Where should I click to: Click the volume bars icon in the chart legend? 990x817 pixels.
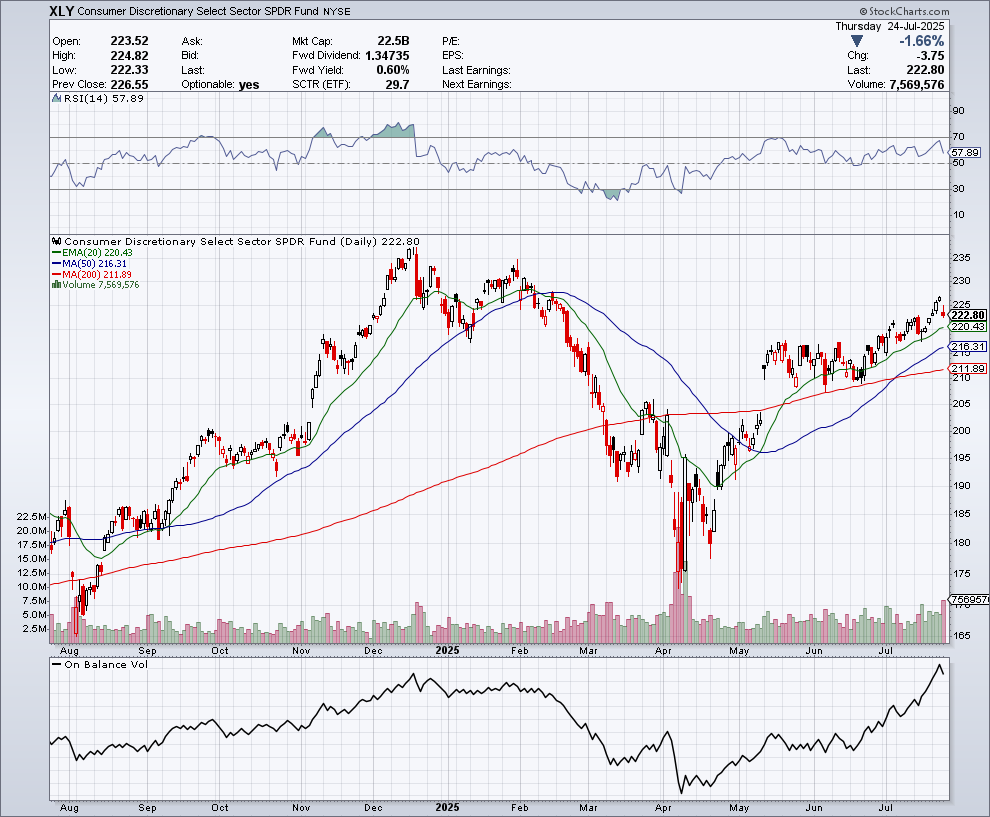[x=57, y=285]
